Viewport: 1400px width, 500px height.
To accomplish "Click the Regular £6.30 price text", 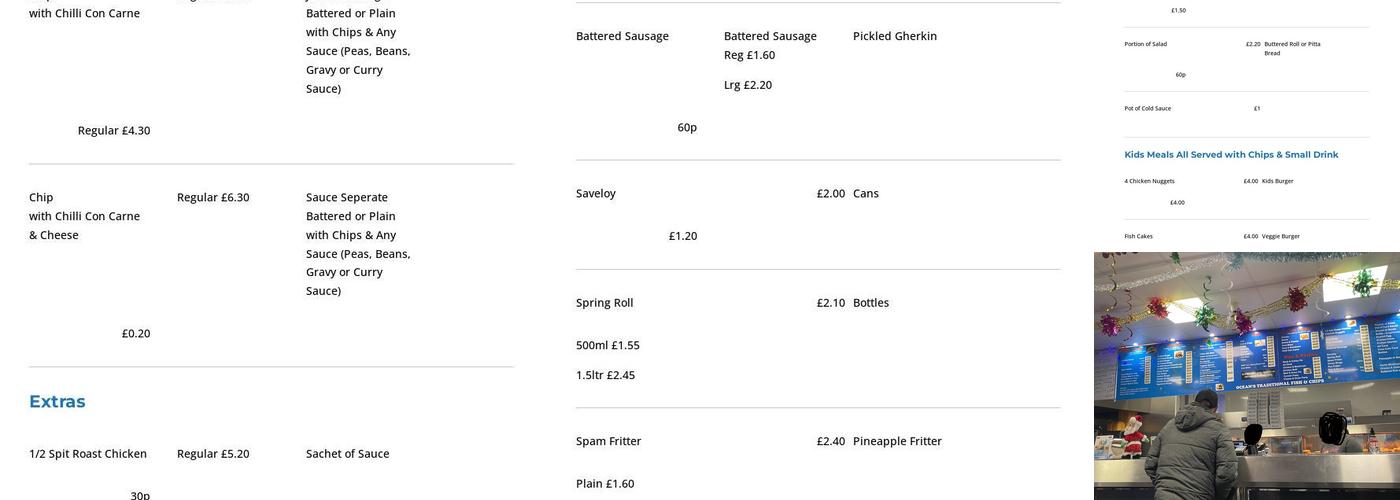I will (x=213, y=198).
